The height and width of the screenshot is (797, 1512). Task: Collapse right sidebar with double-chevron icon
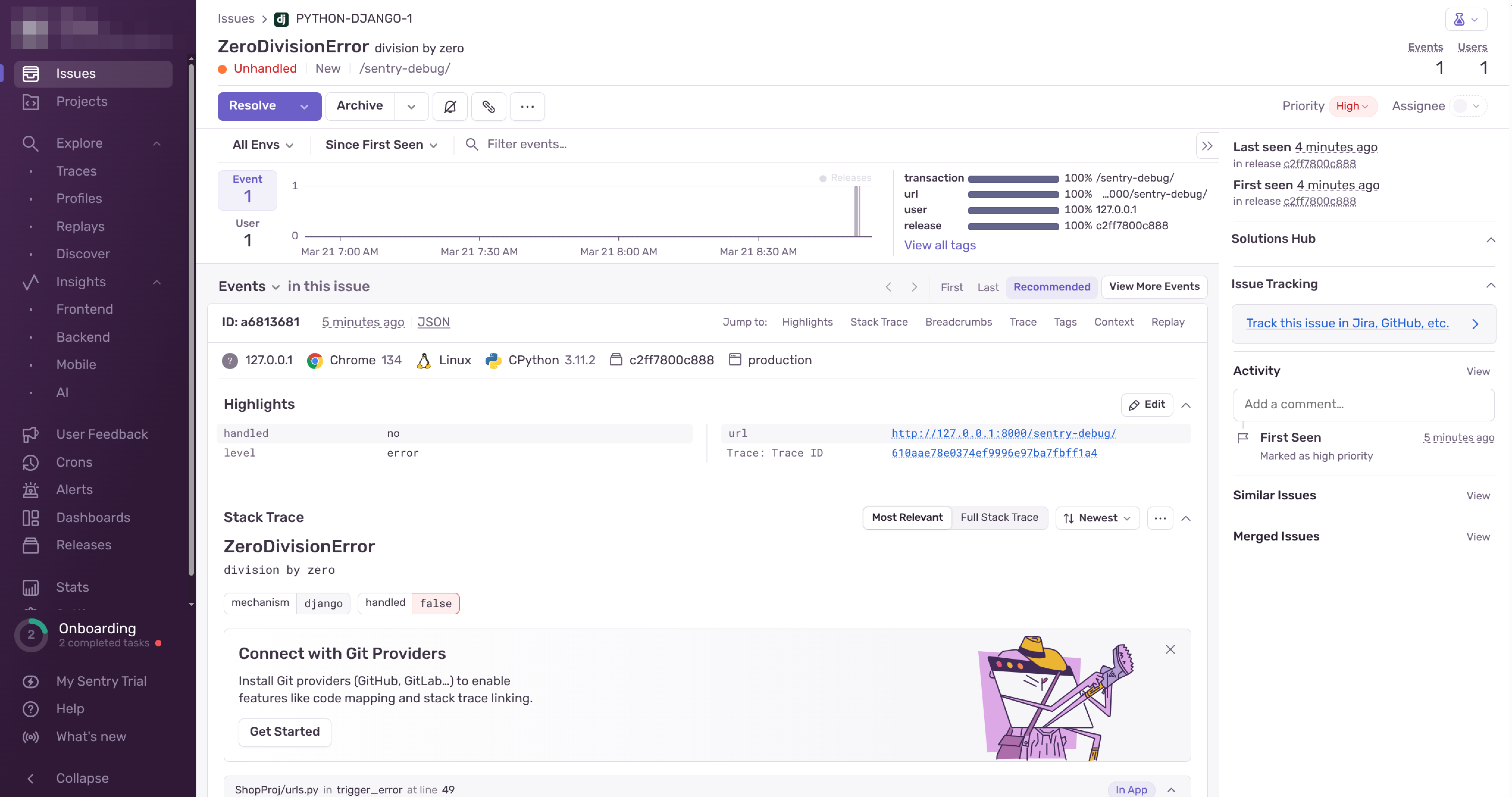pyautogui.click(x=1207, y=146)
